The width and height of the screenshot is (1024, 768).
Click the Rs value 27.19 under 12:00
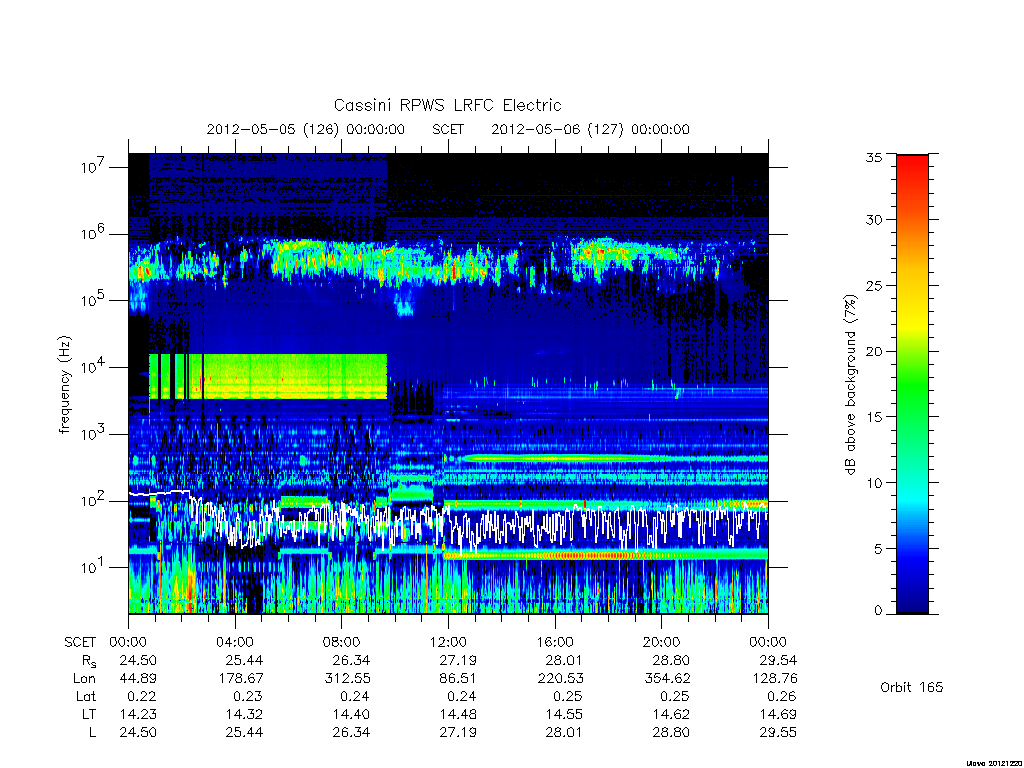coord(457,660)
